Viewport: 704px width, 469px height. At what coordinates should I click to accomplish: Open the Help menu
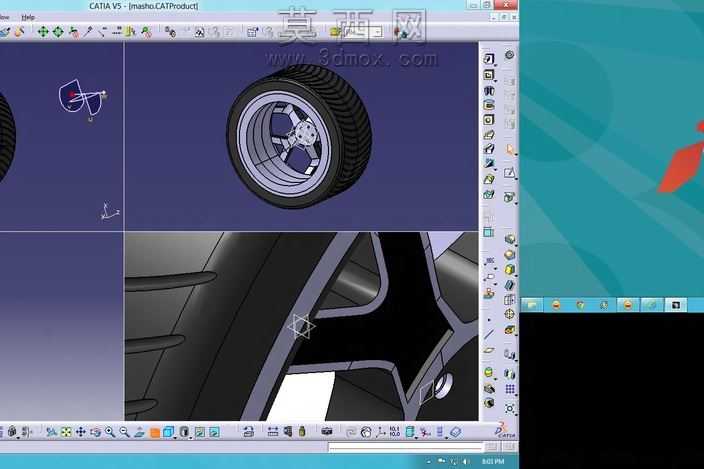pos(28,18)
